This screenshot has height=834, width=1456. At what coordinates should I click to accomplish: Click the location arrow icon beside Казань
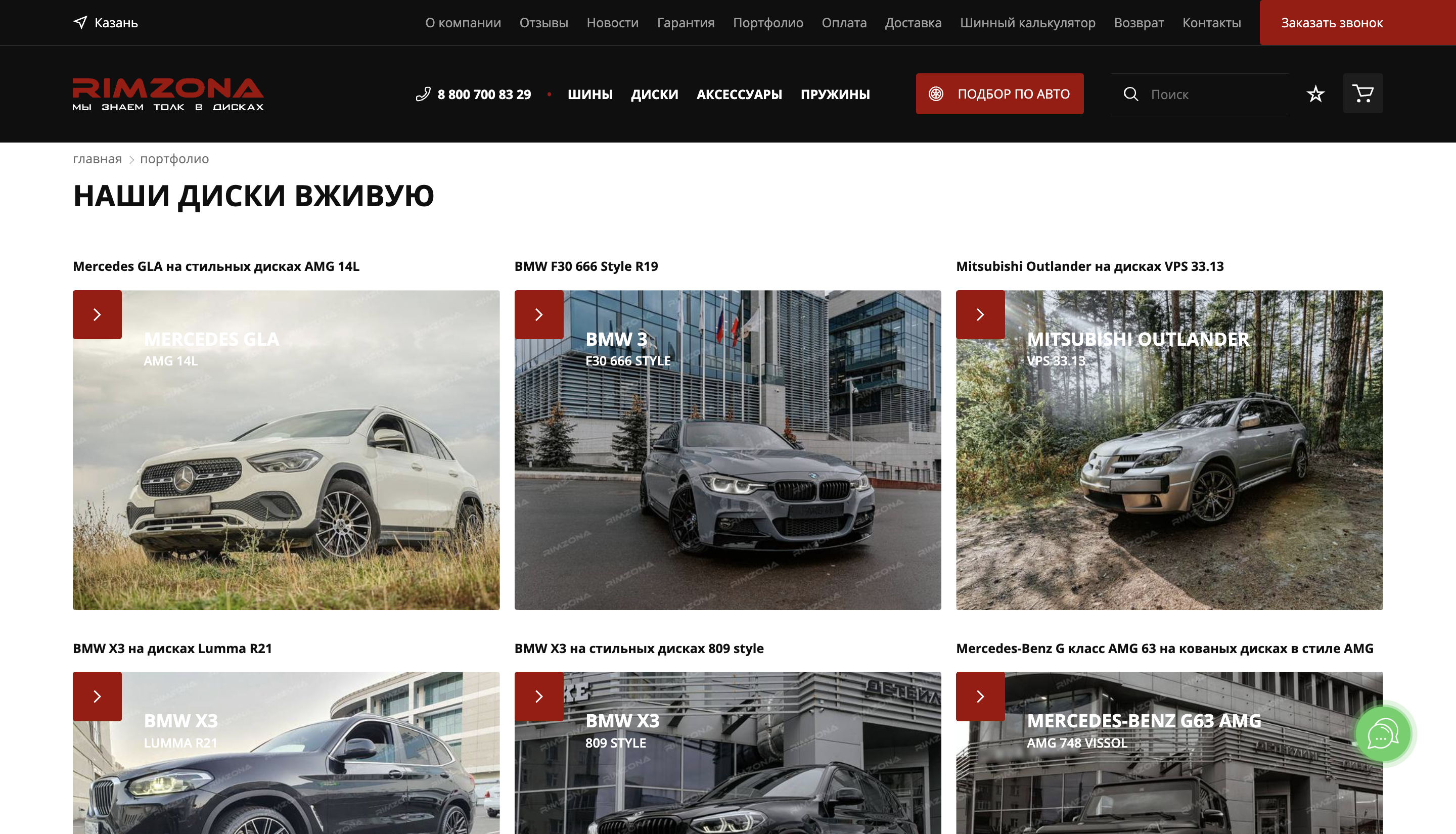click(x=80, y=22)
